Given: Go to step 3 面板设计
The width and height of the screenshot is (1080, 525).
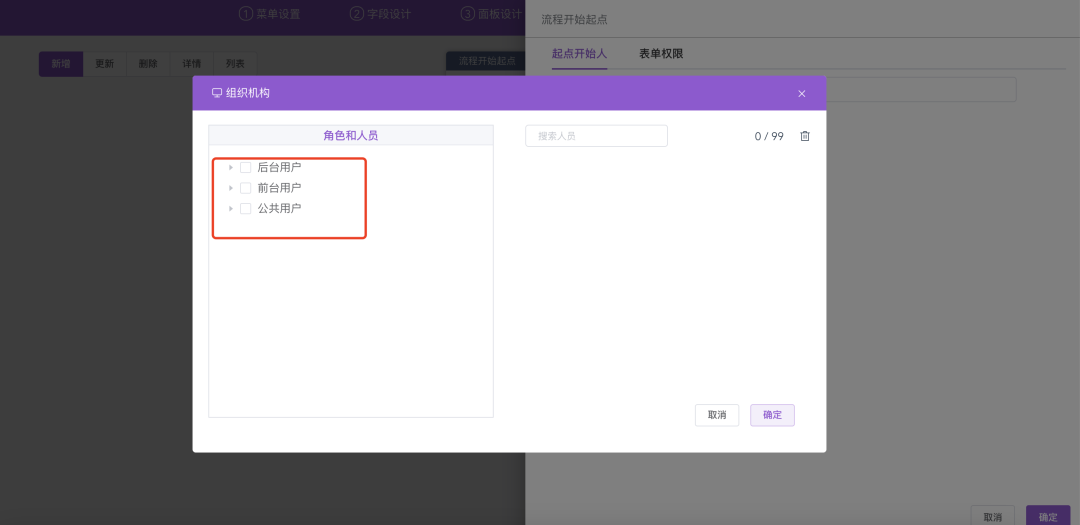Looking at the screenshot, I should 491,14.
